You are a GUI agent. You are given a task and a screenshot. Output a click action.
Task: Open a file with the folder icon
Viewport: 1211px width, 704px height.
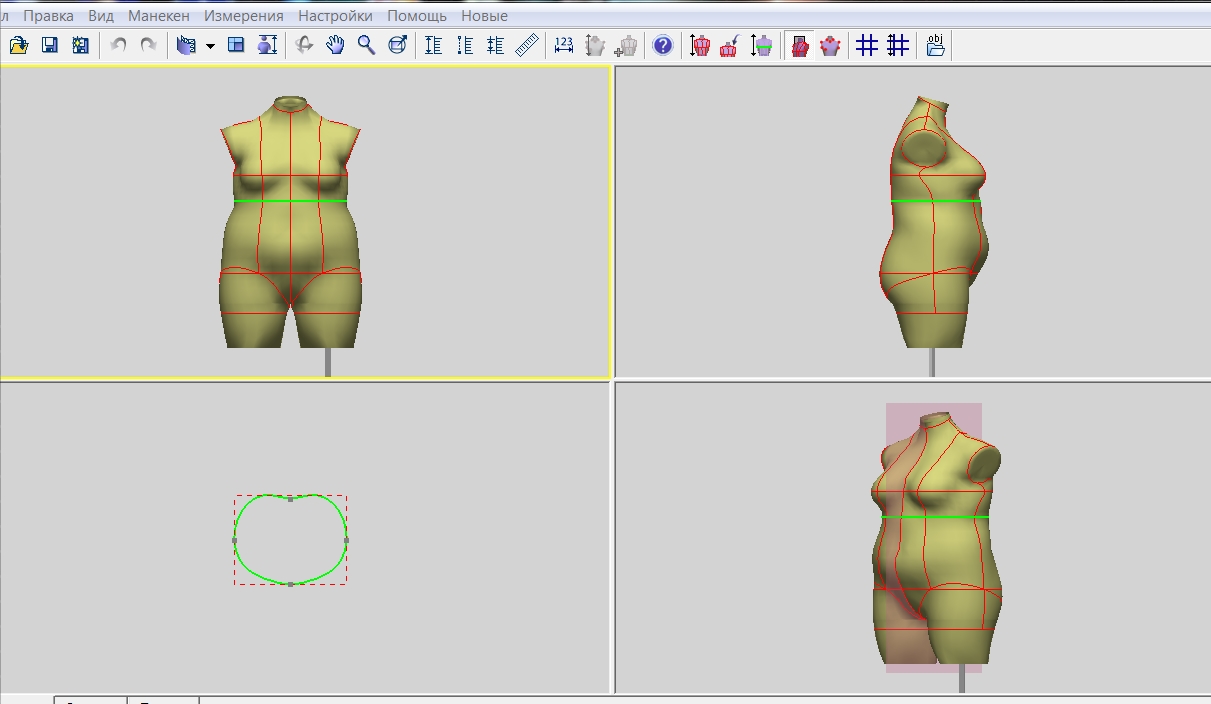(19, 45)
